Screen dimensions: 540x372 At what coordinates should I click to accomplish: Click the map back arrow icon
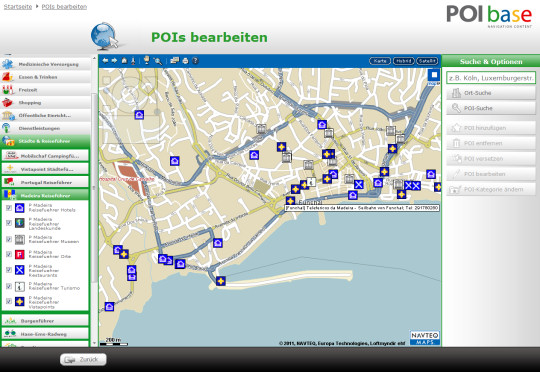coord(105,61)
